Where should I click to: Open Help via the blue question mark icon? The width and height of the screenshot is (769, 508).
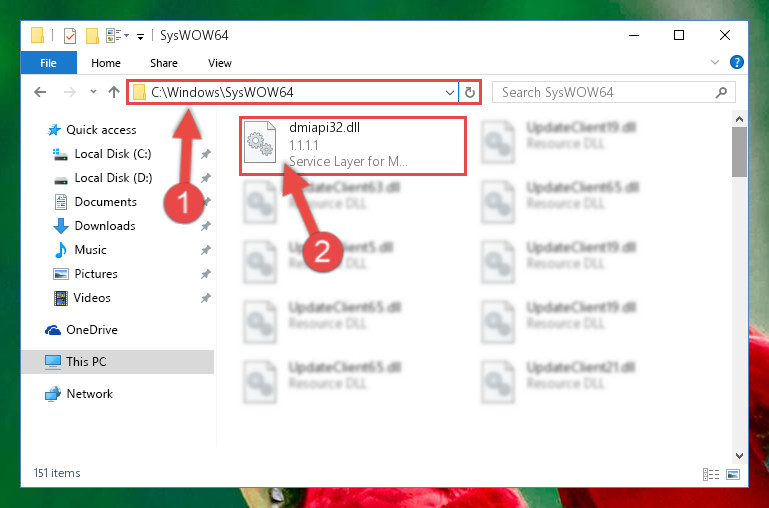tap(737, 62)
